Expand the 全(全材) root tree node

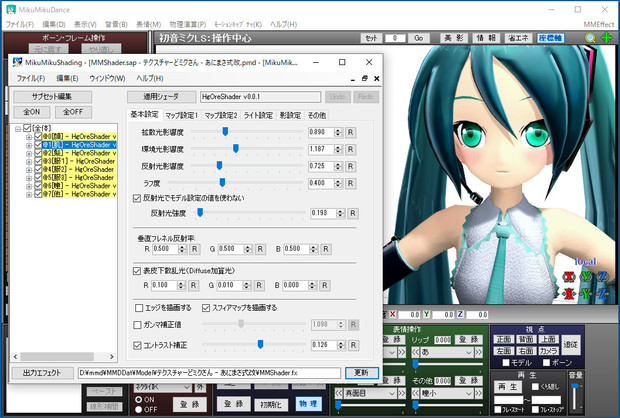tap(17, 128)
